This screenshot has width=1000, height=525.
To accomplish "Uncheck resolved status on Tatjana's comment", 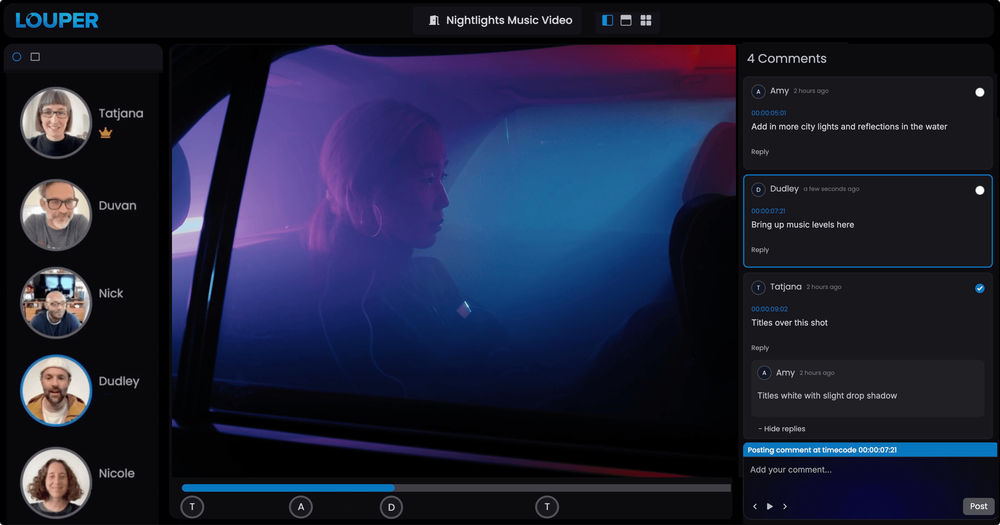I will (979, 288).
